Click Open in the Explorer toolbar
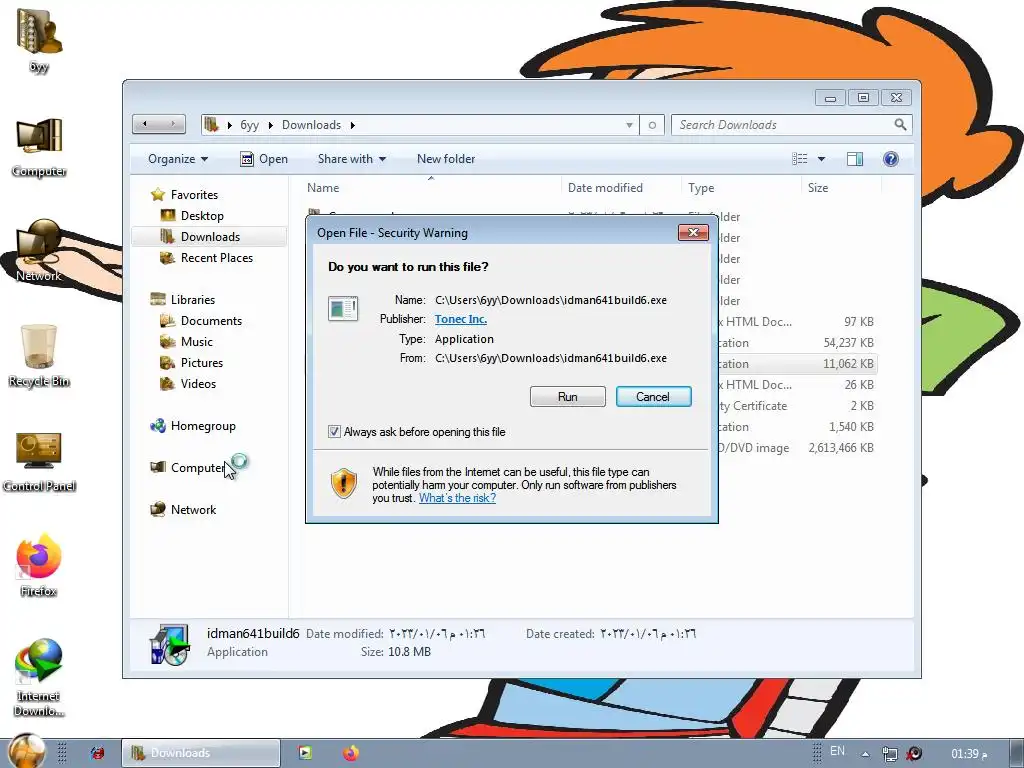1024x768 pixels. [x=264, y=159]
